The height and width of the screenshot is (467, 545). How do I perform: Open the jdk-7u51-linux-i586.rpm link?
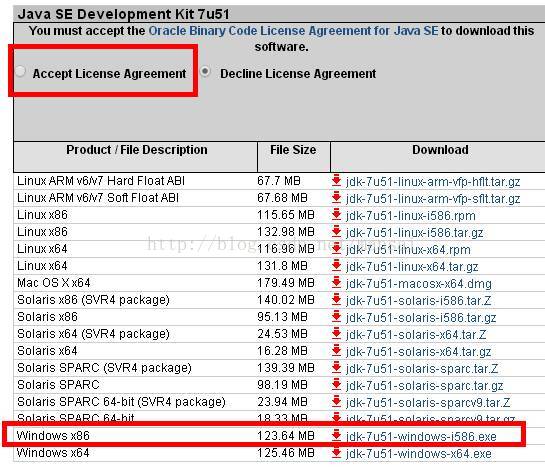pyautogui.click(x=411, y=216)
